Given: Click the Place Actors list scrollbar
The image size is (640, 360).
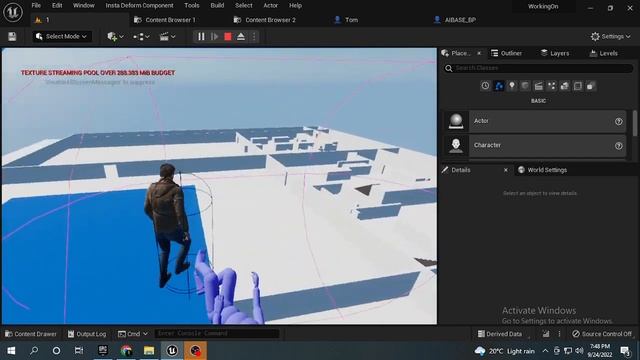Looking at the screenshot, I should tap(635, 123).
